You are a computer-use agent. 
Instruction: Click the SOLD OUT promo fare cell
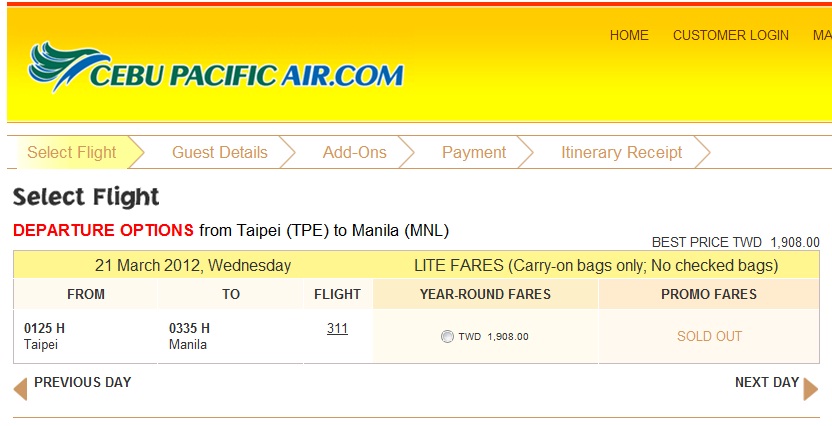click(x=709, y=336)
